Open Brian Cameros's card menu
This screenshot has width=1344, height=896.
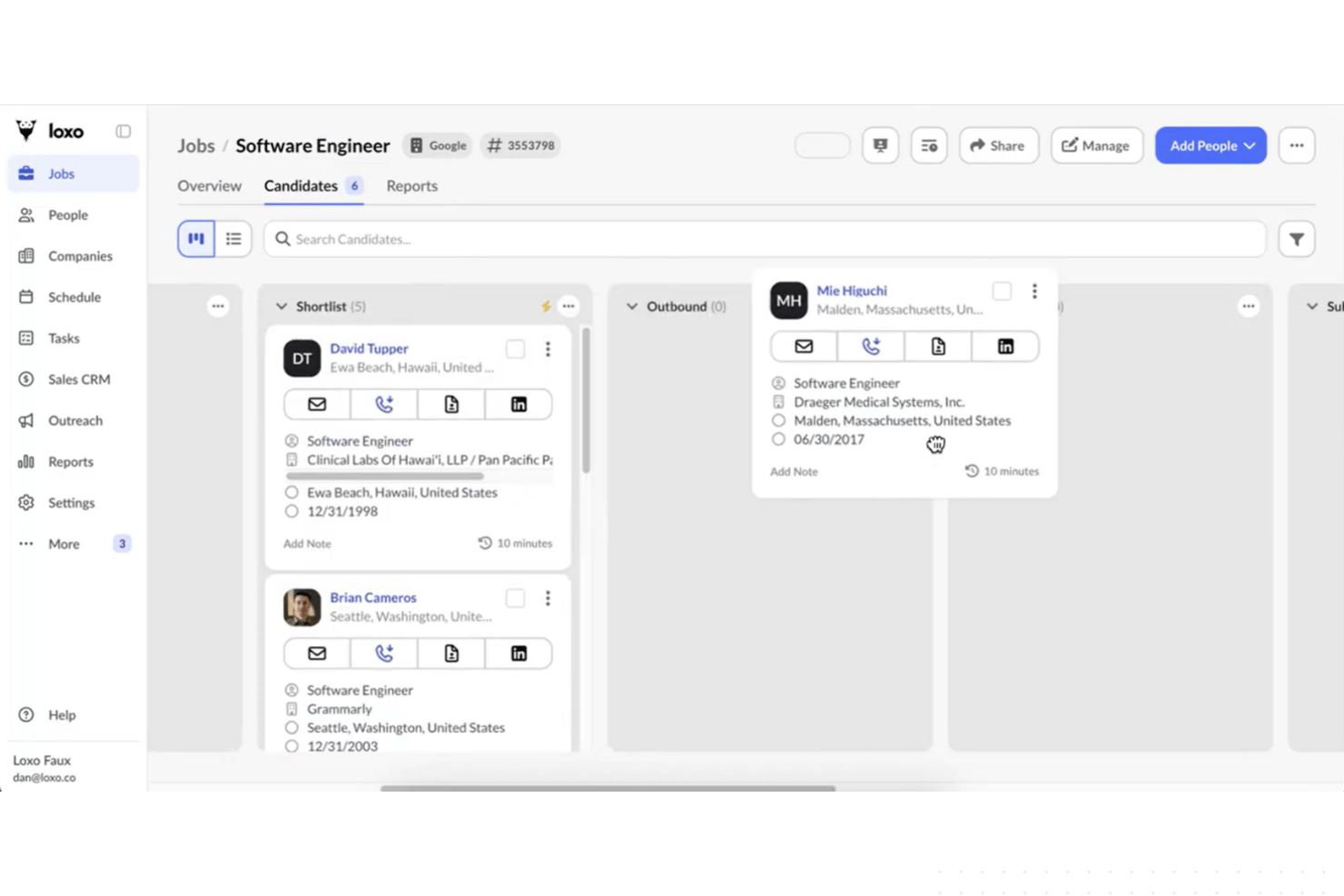click(x=548, y=598)
